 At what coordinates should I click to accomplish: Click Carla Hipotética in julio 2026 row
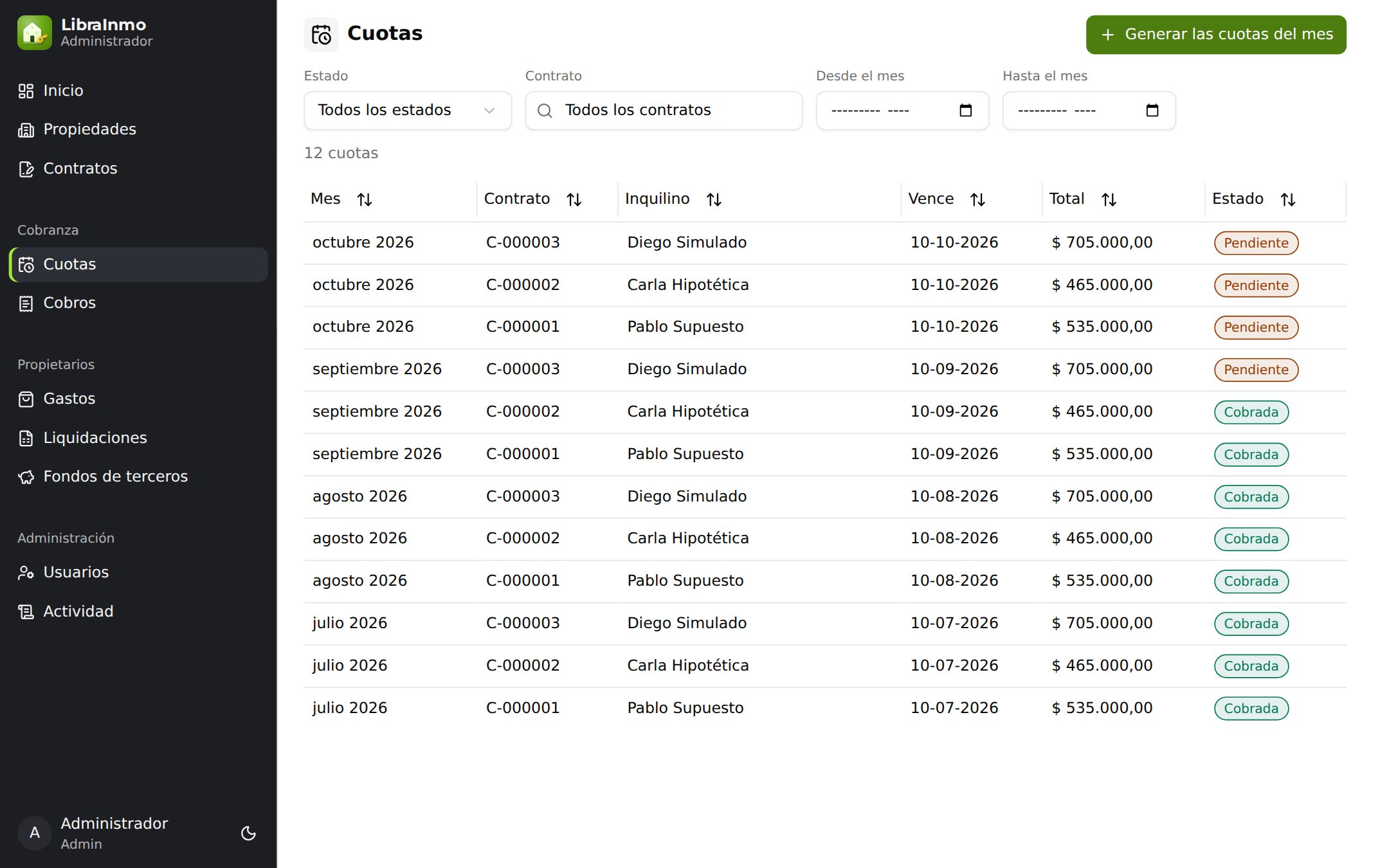click(x=687, y=665)
